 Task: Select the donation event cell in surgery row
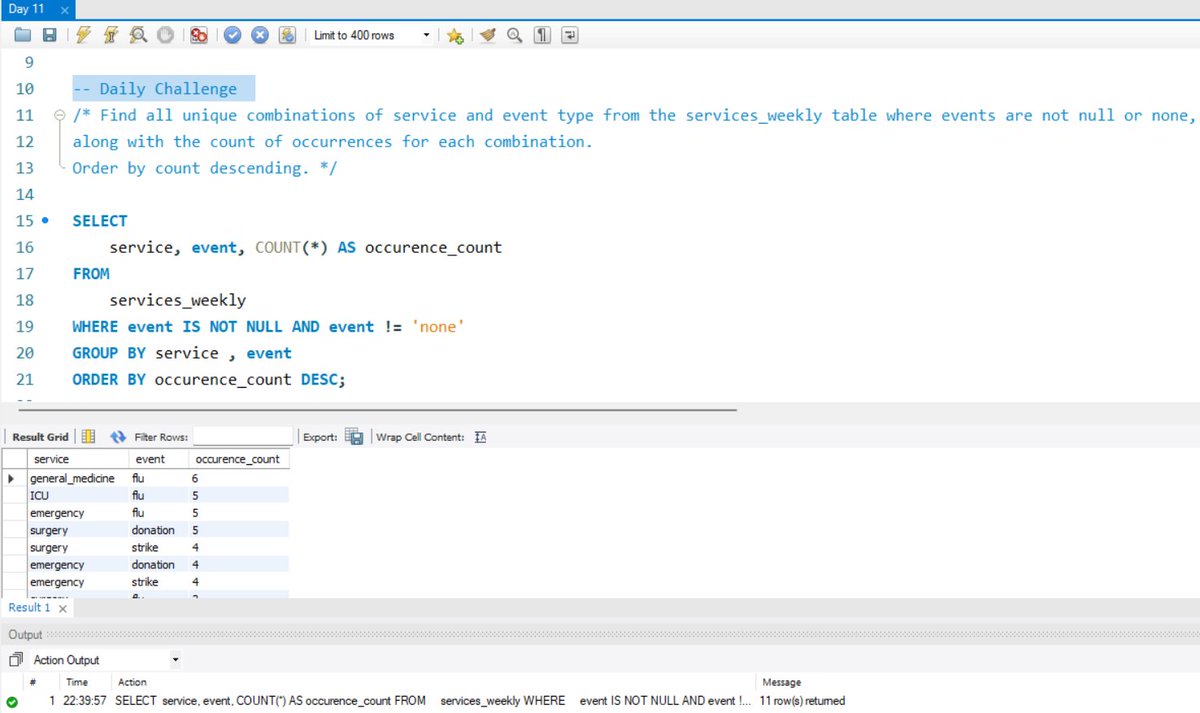158,530
